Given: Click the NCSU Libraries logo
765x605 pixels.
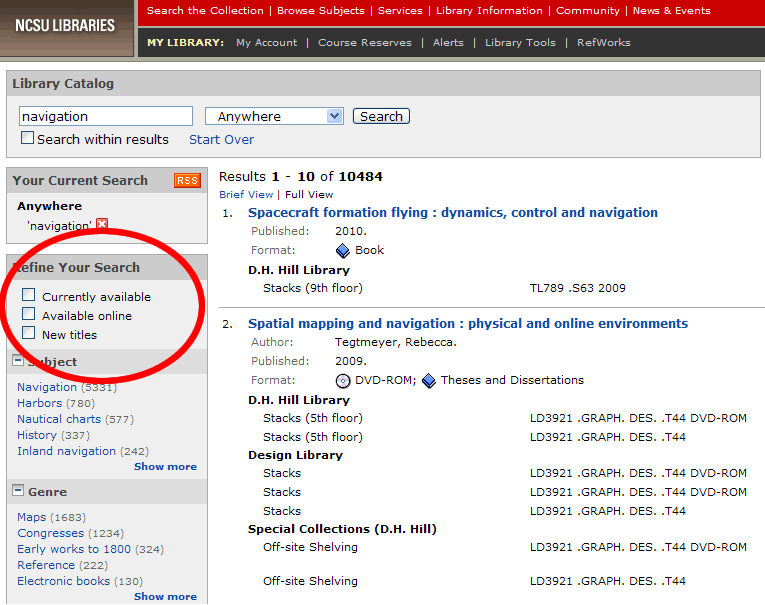Looking at the screenshot, I should click(x=66, y=25).
